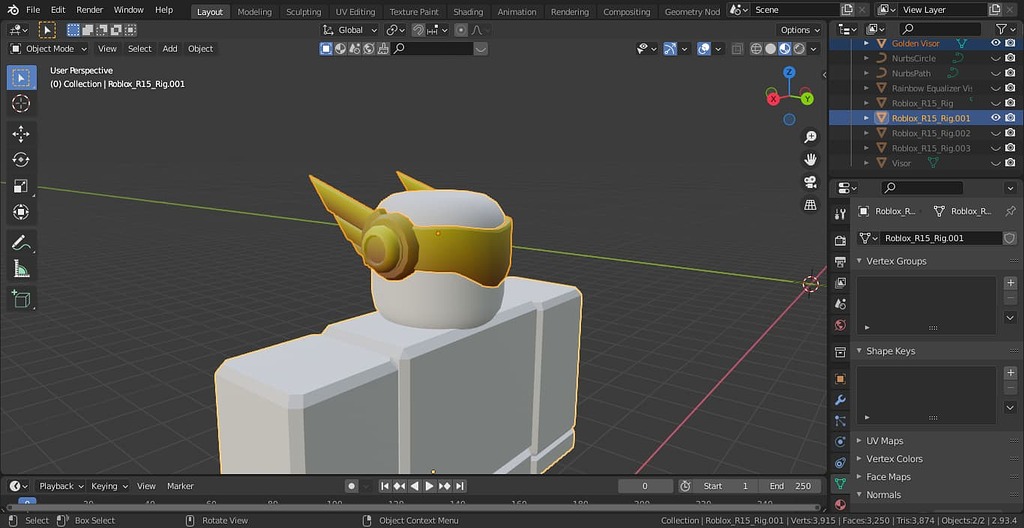The width and height of the screenshot is (1024, 528).
Task: Toggle show overlays button
Action: (x=703, y=49)
